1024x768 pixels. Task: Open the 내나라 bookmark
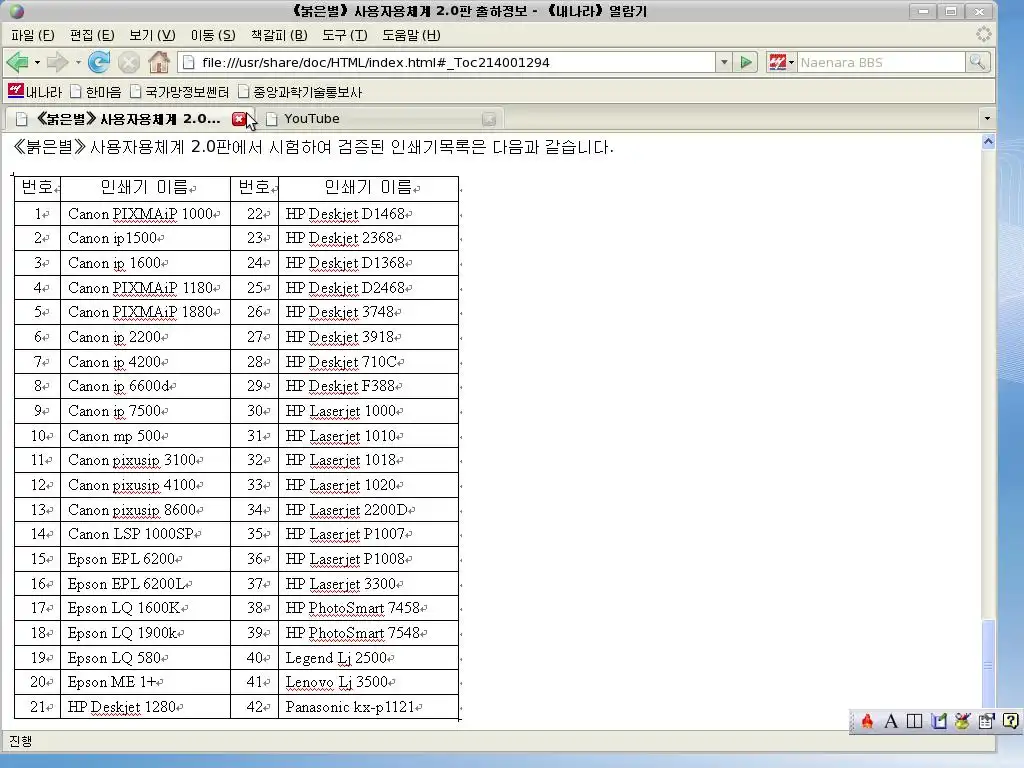click(x=35, y=91)
